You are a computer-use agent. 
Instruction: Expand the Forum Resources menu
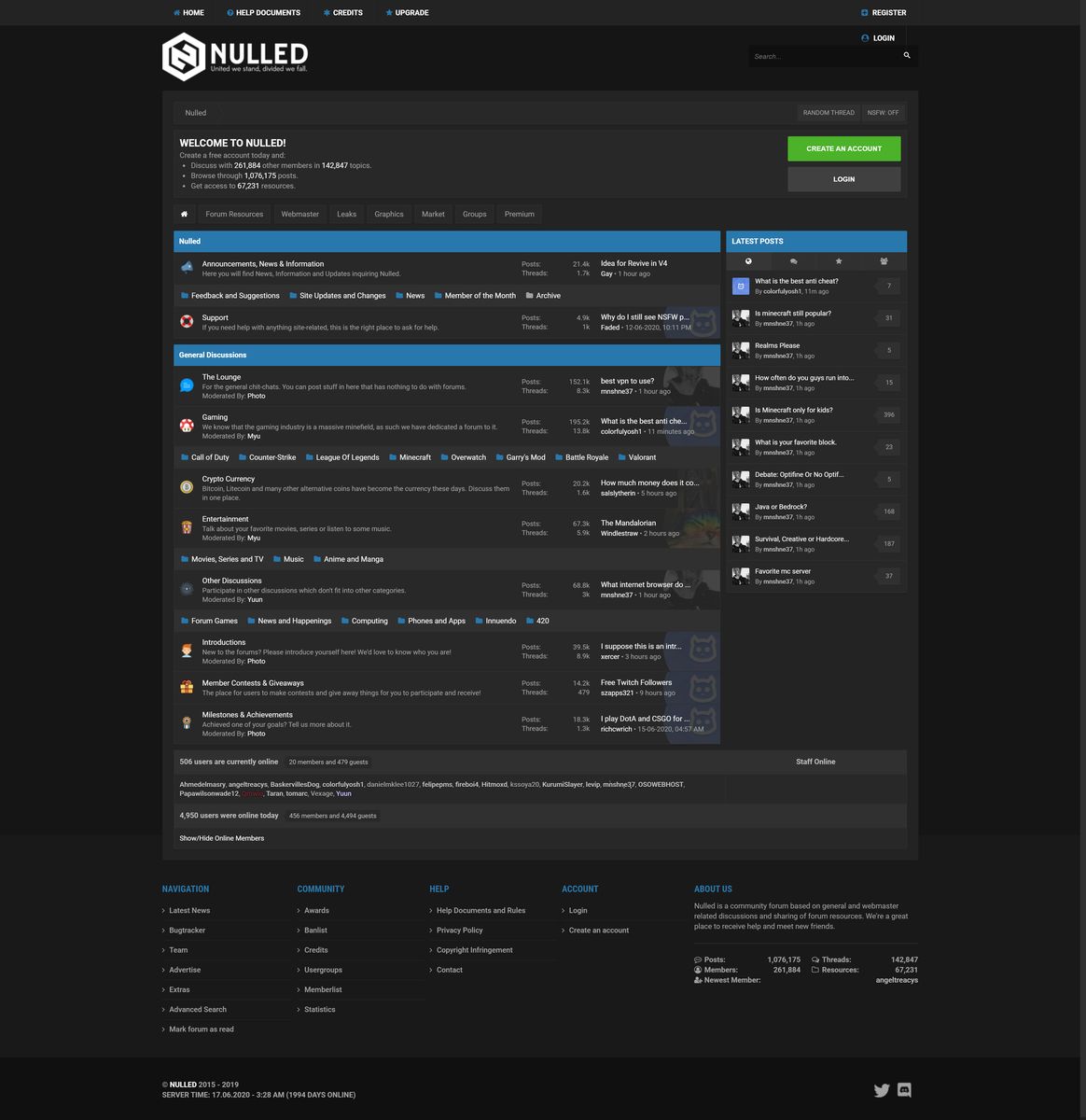[x=234, y=214]
